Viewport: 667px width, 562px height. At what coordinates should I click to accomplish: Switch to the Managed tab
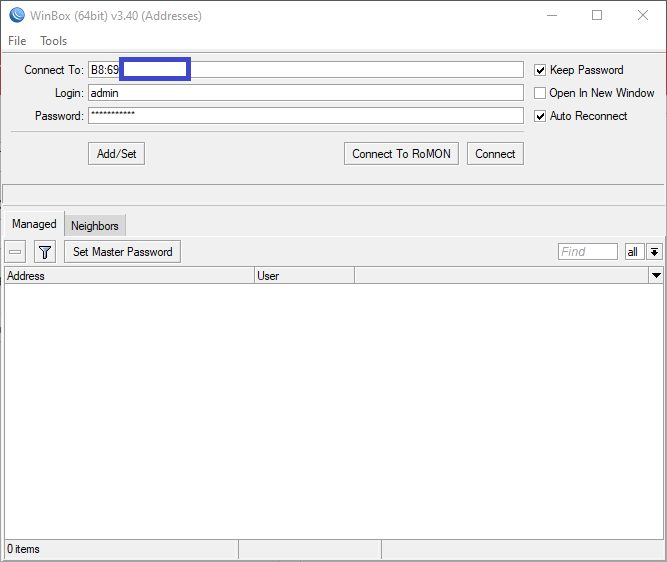tap(34, 224)
